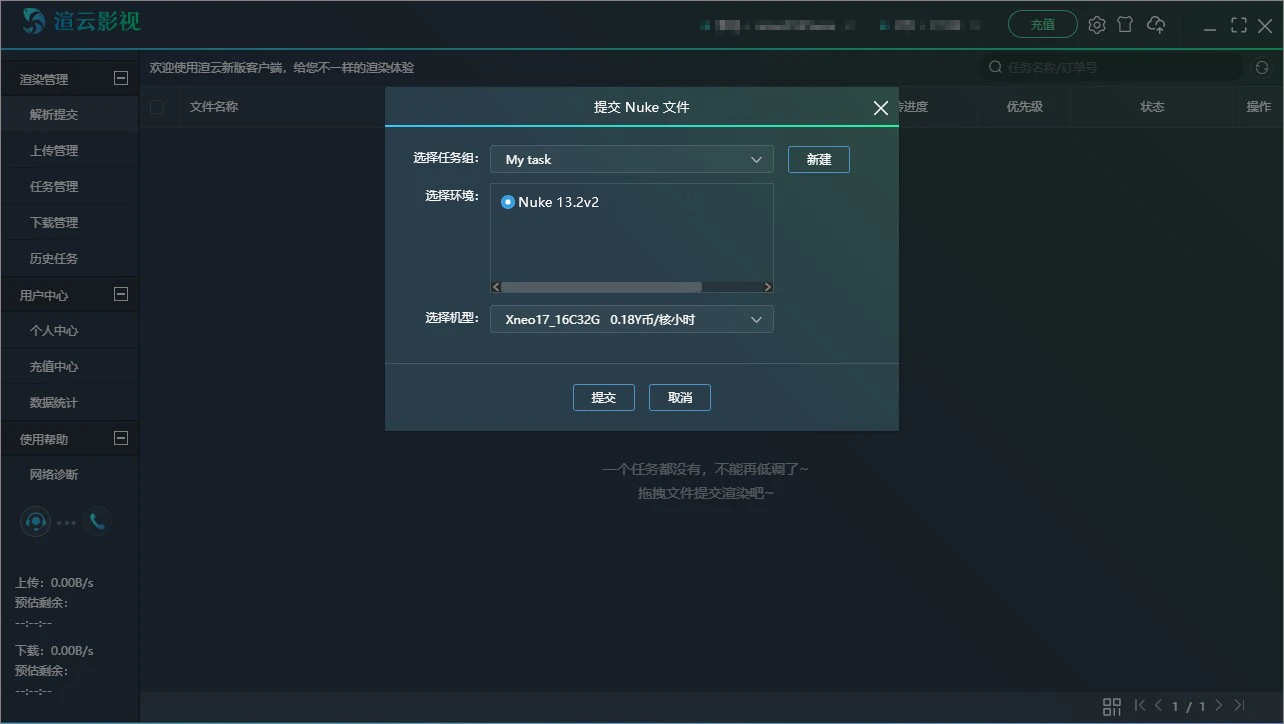Image resolution: width=1284 pixels, height=724 pixels.
Task: Click the 1 / 1 page indicator
Action: 1189,707
